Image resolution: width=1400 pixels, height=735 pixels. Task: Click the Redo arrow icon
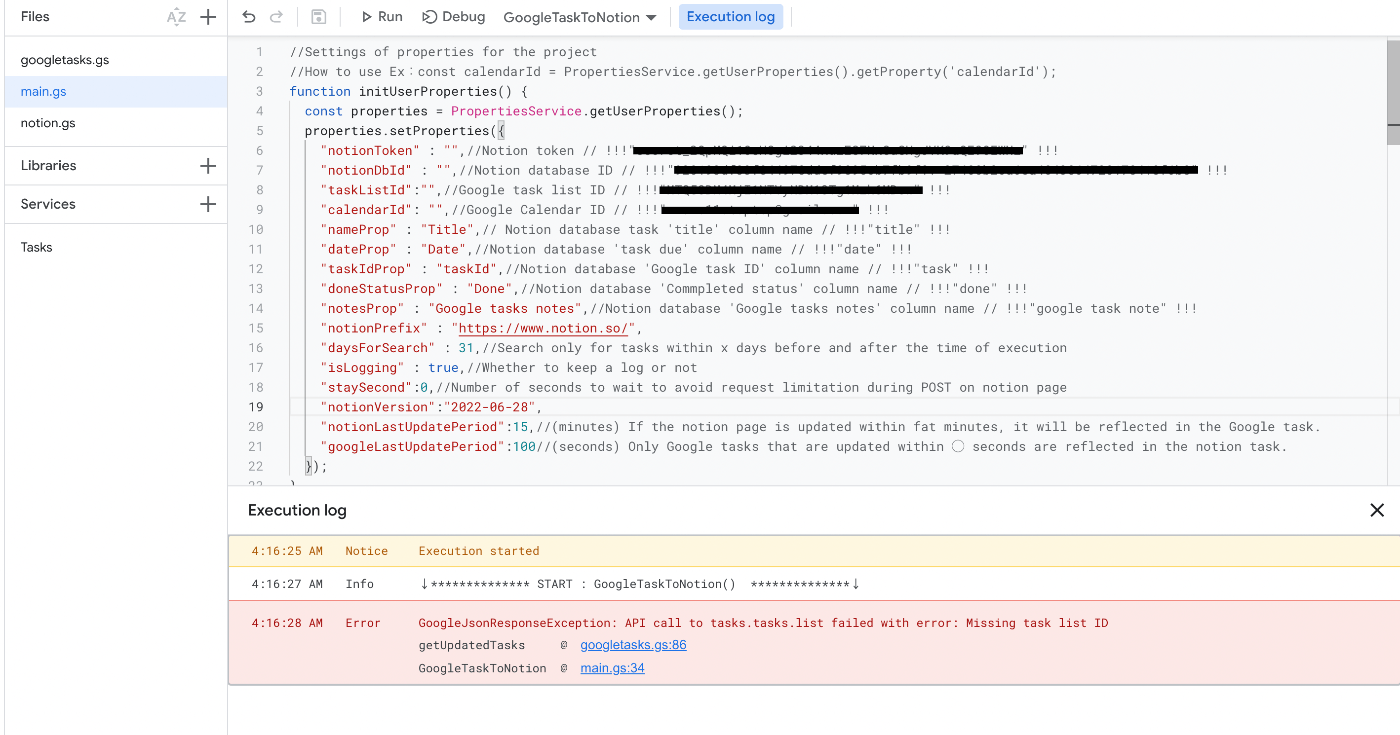pos(277,17)
